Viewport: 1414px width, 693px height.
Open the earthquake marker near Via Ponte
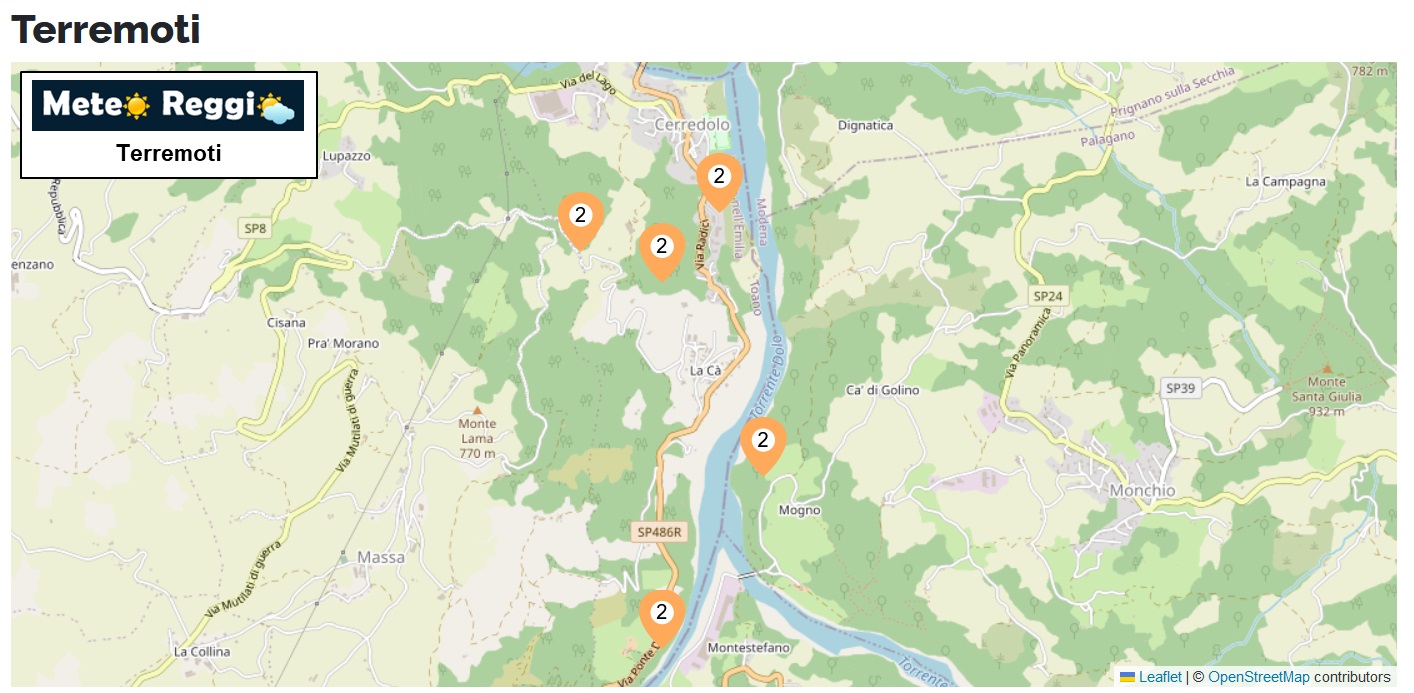tap(661, 617)
